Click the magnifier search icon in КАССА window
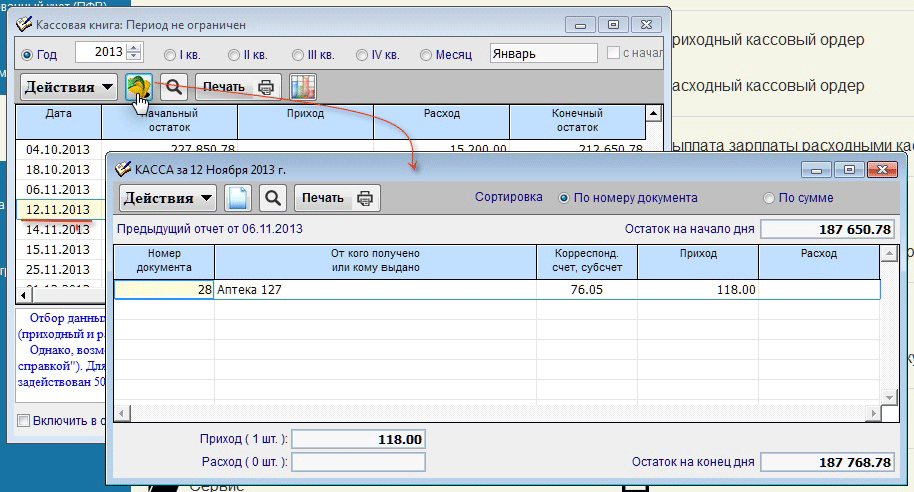Screen dimensions: 914x492 (273, 198)
